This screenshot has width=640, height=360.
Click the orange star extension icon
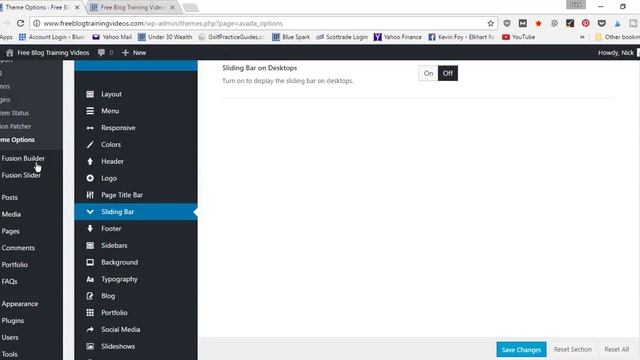coord(538,23)
